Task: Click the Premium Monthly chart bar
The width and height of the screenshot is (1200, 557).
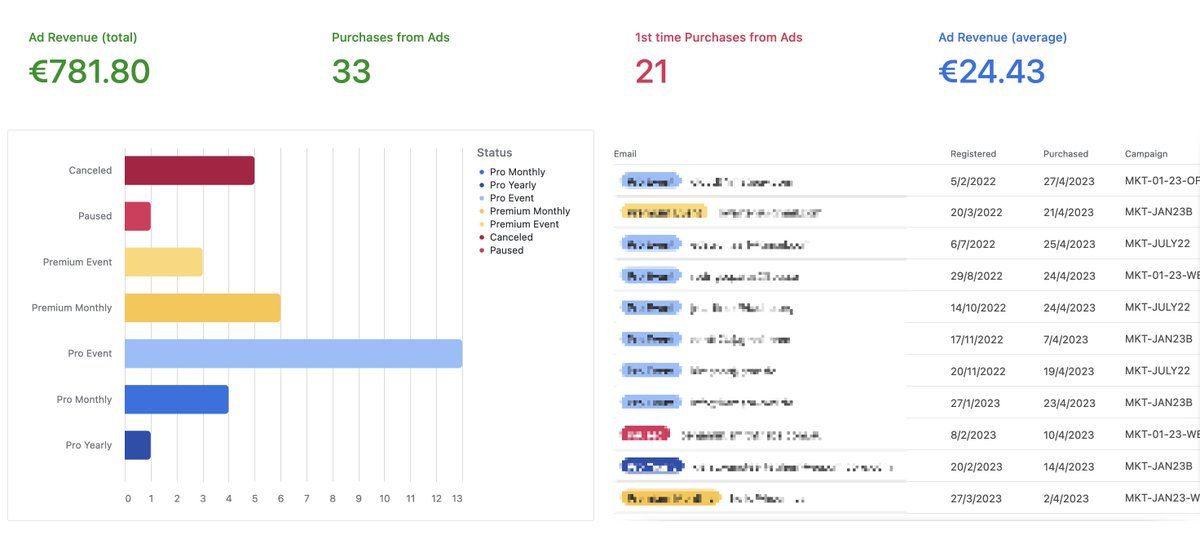Action: [x=202, y=308]
